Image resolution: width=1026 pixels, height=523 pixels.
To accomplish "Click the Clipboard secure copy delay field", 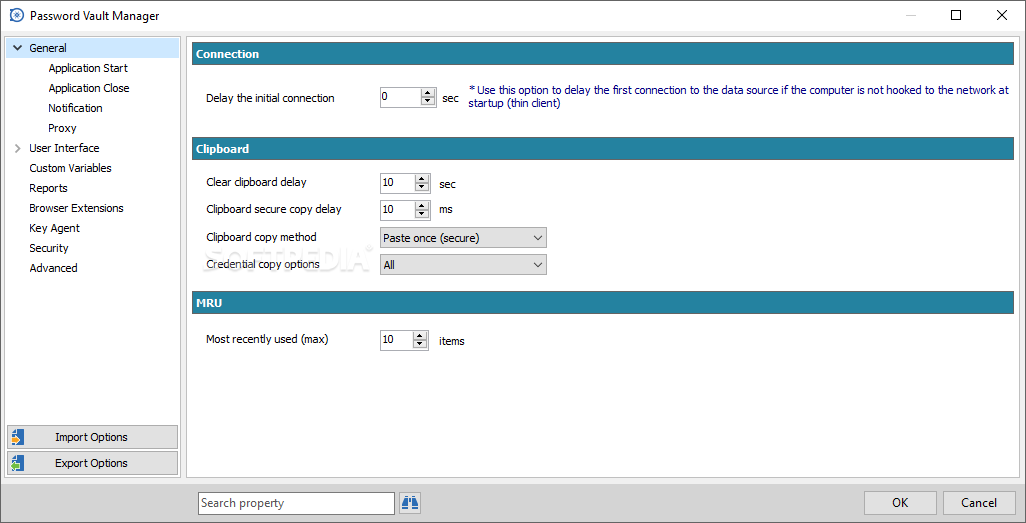I will (x=397, y=209).
